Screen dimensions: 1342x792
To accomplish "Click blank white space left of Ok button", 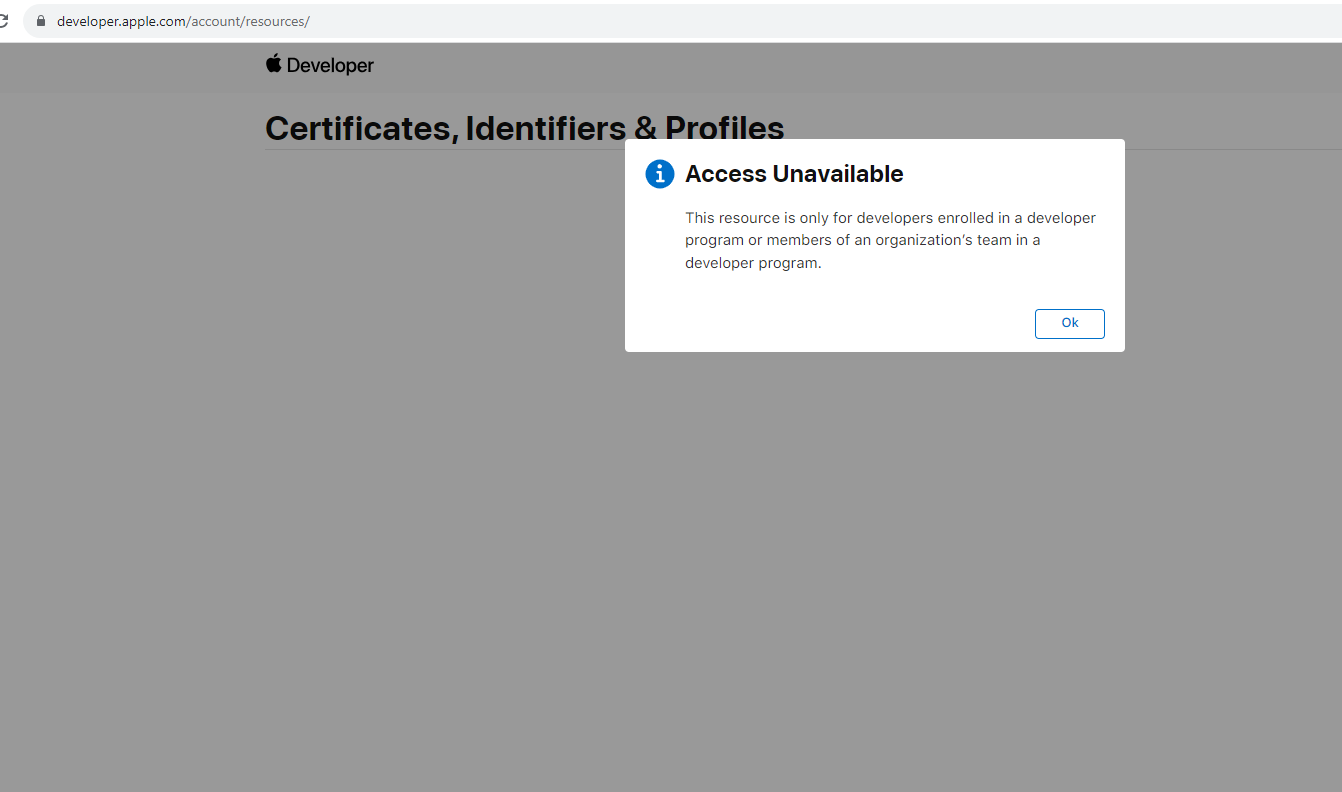I will tap(850, 324).
